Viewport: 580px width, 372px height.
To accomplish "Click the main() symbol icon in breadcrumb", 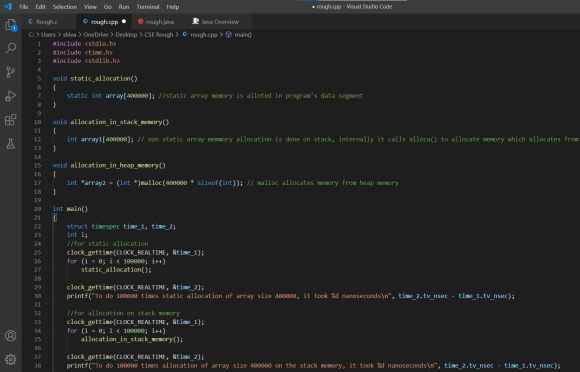I will 229,34.
